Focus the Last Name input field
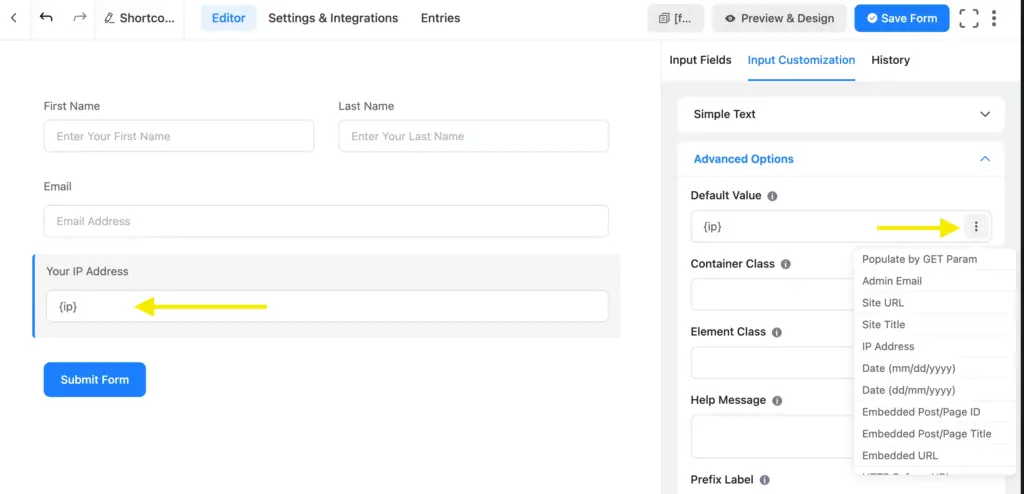The height and width of the screenshot is (494, 1024). pyautogui.click(x=473, y=136)
